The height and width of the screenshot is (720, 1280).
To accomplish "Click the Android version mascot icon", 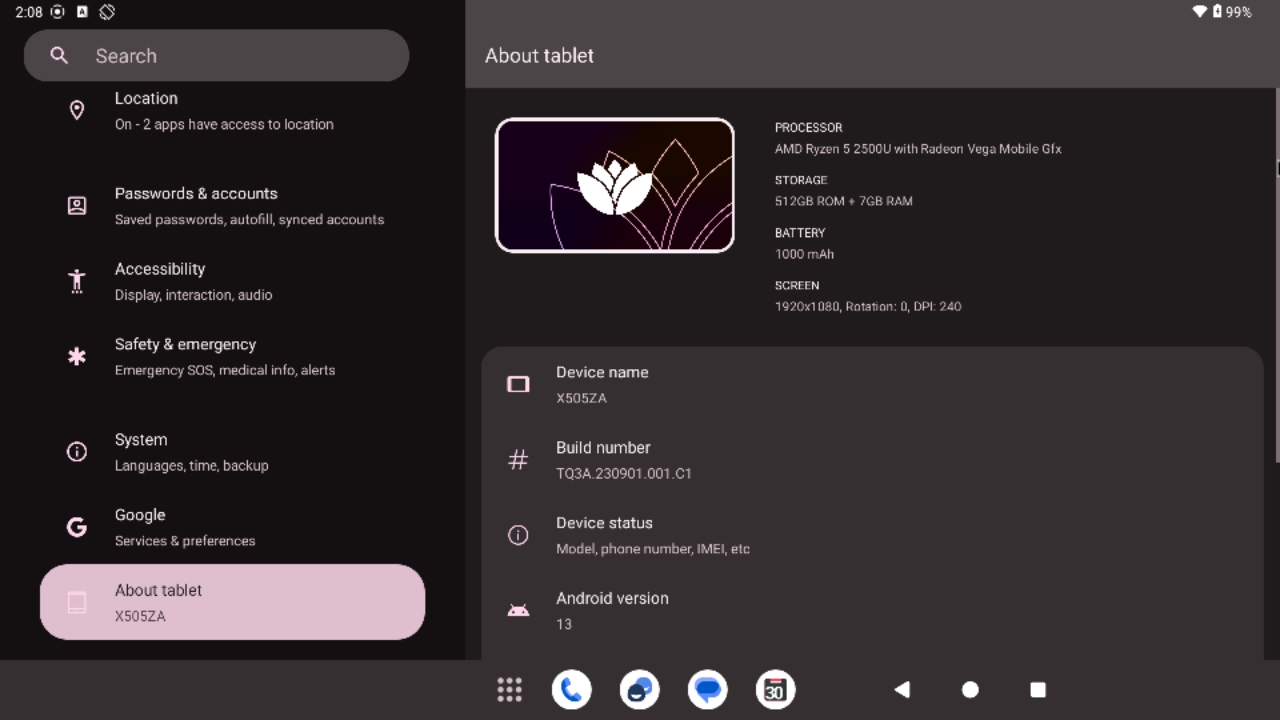I will coord(518,610).
